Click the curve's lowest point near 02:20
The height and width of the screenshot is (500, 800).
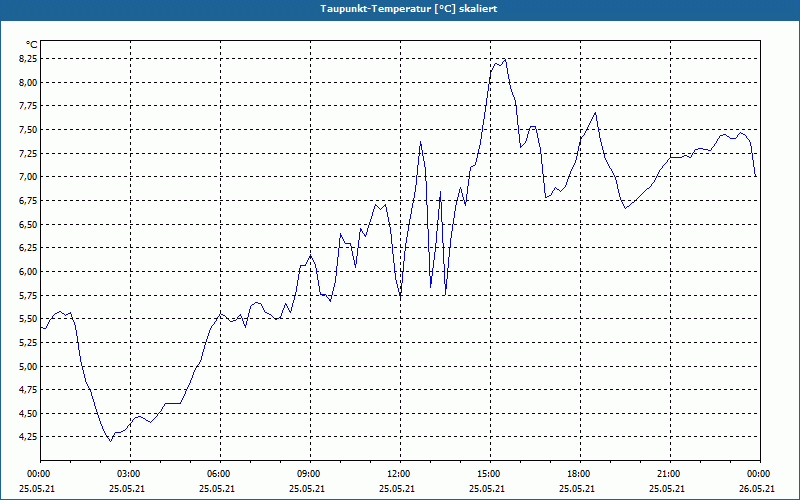pos(110,441)
